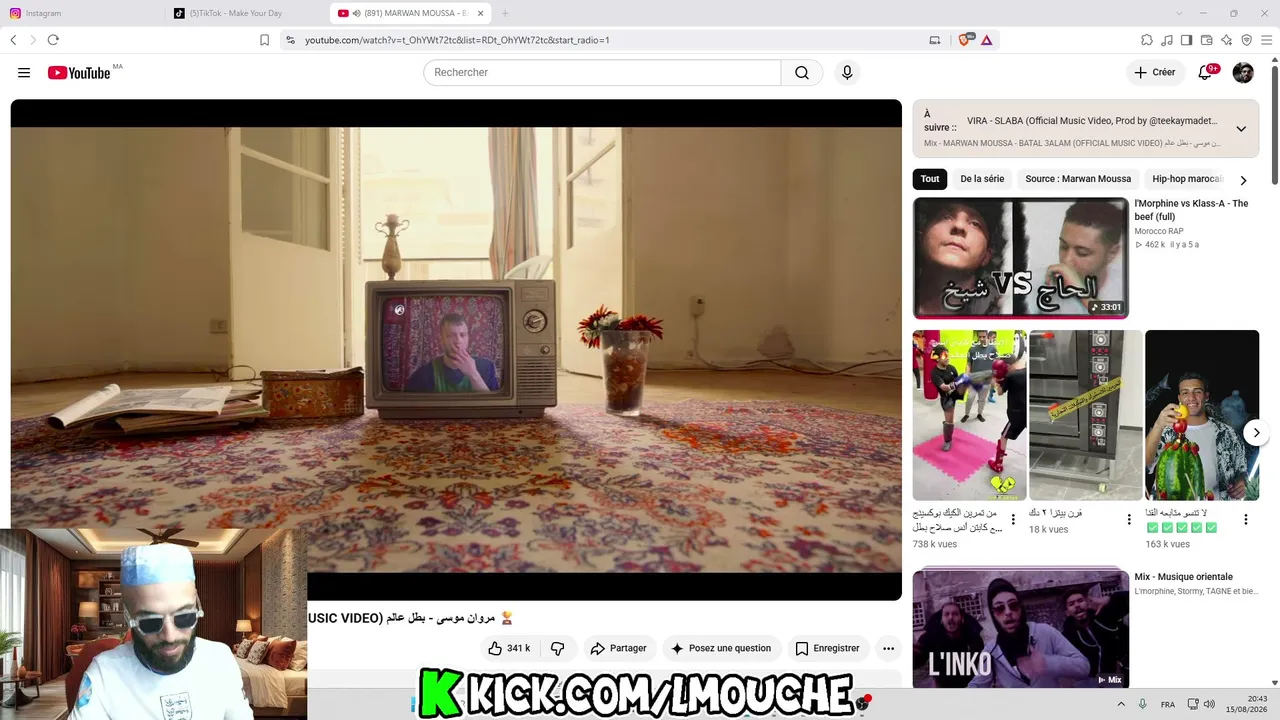Click the 'Rechercher' search field
The image size is (1280, 720).
pyautogui.click(x=602, y=73)
